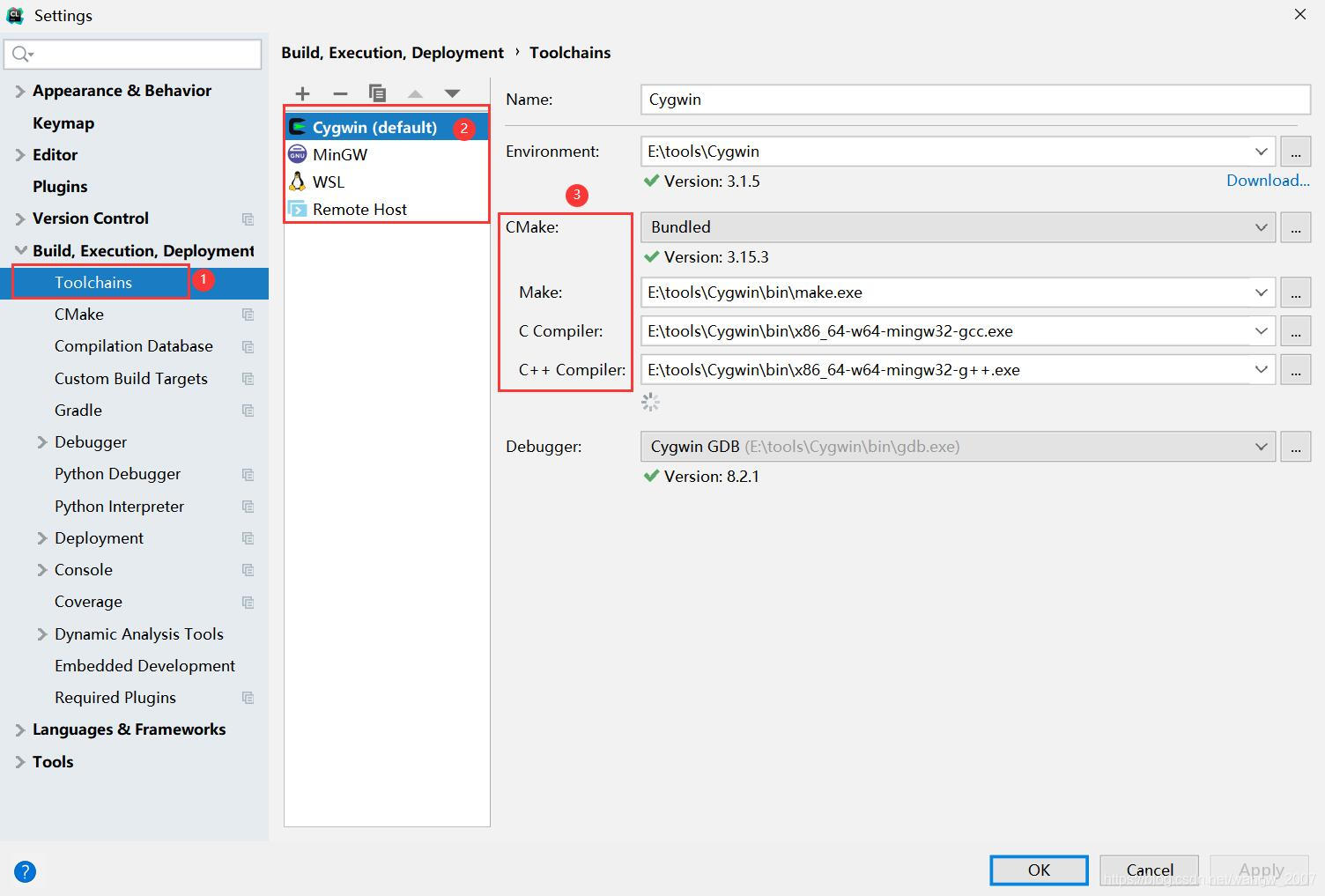The height and width of the screenshot is (896, 1325).
Task: Open help via question mark icon
Action: (x=26, y=871)
